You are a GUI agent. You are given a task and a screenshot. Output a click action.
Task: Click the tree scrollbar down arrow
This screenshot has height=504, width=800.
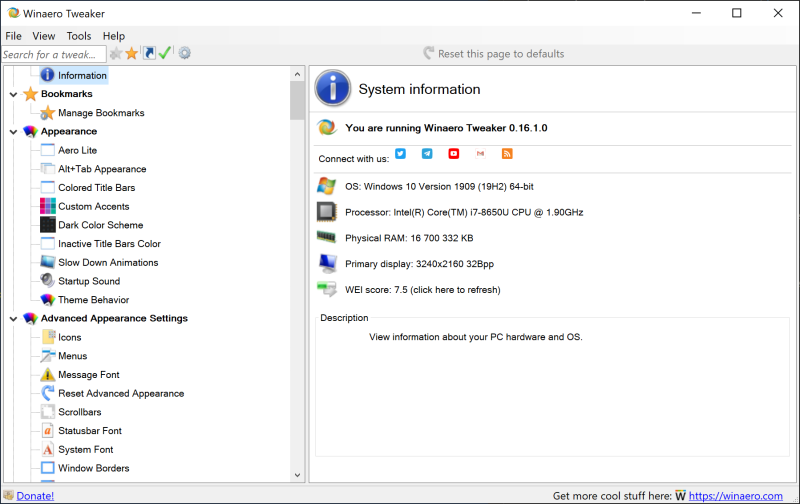click(x=297, y=475)
